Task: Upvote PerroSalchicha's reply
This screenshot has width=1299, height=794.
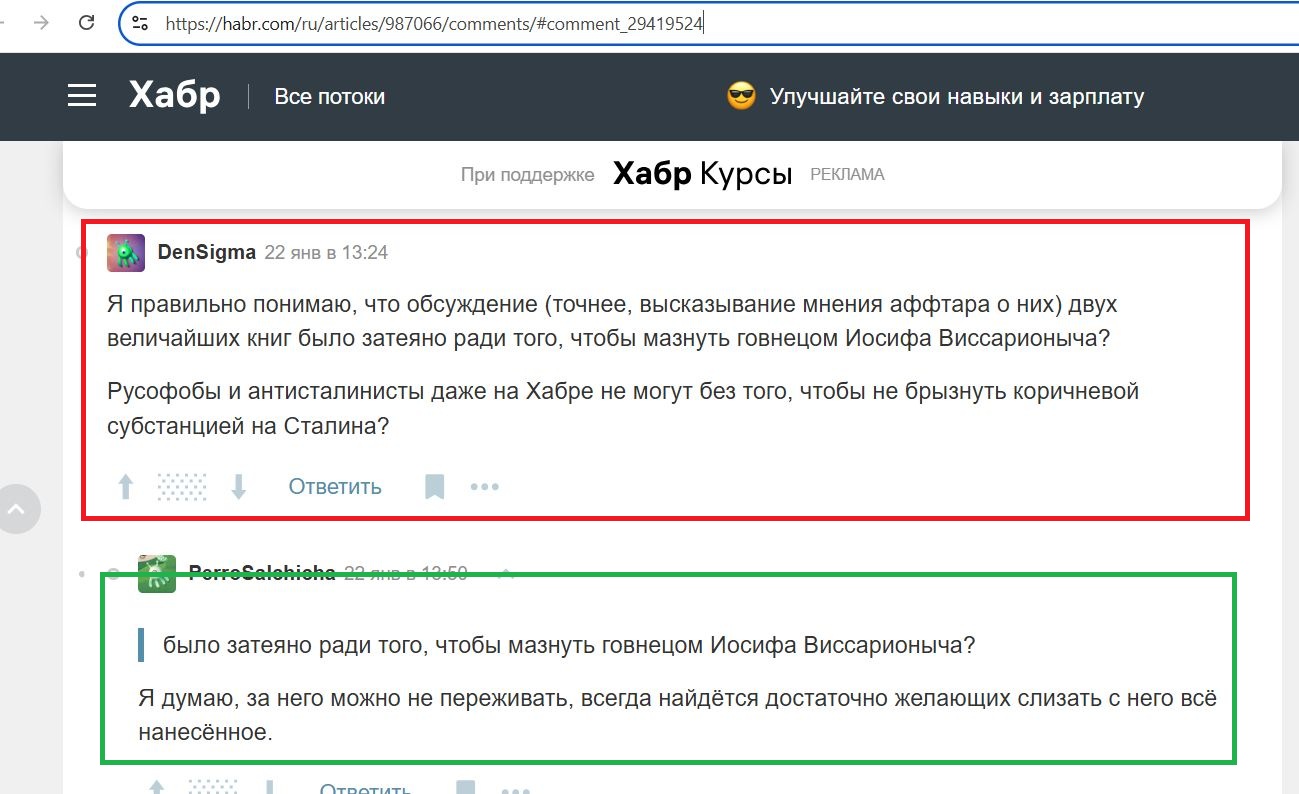Action: (155, 788)
